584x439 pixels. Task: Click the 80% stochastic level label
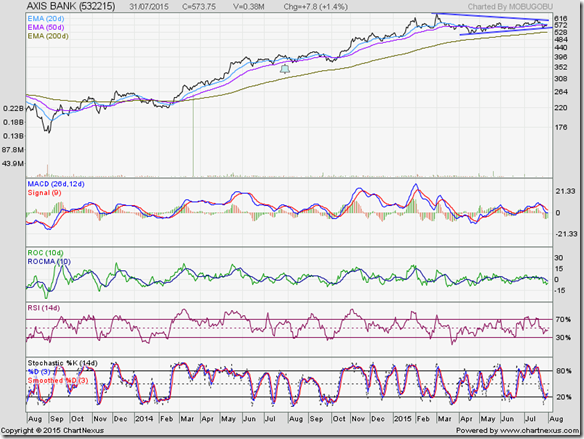(x=564, y=371)
